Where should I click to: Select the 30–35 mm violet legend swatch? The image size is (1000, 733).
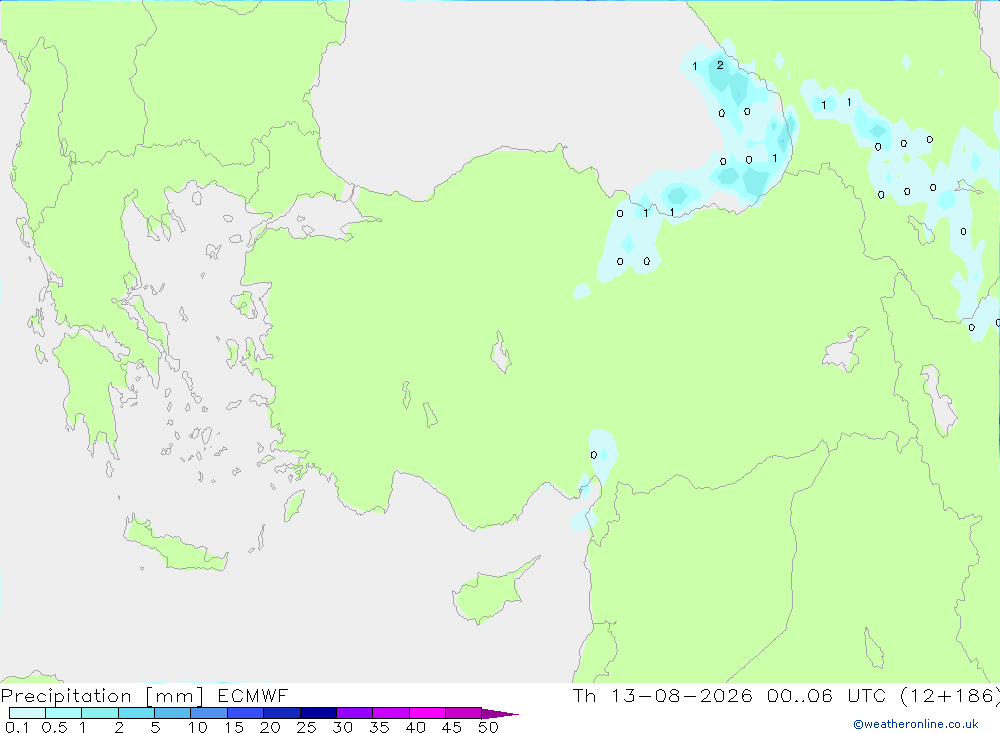pyautogui.click(x=355, y=713)
